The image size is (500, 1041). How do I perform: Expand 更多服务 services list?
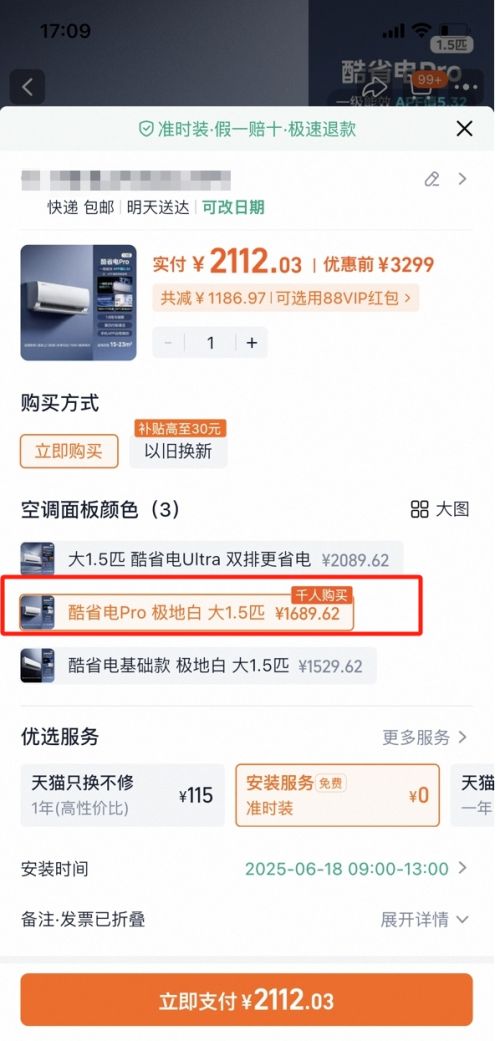click(x=425, y=737)
